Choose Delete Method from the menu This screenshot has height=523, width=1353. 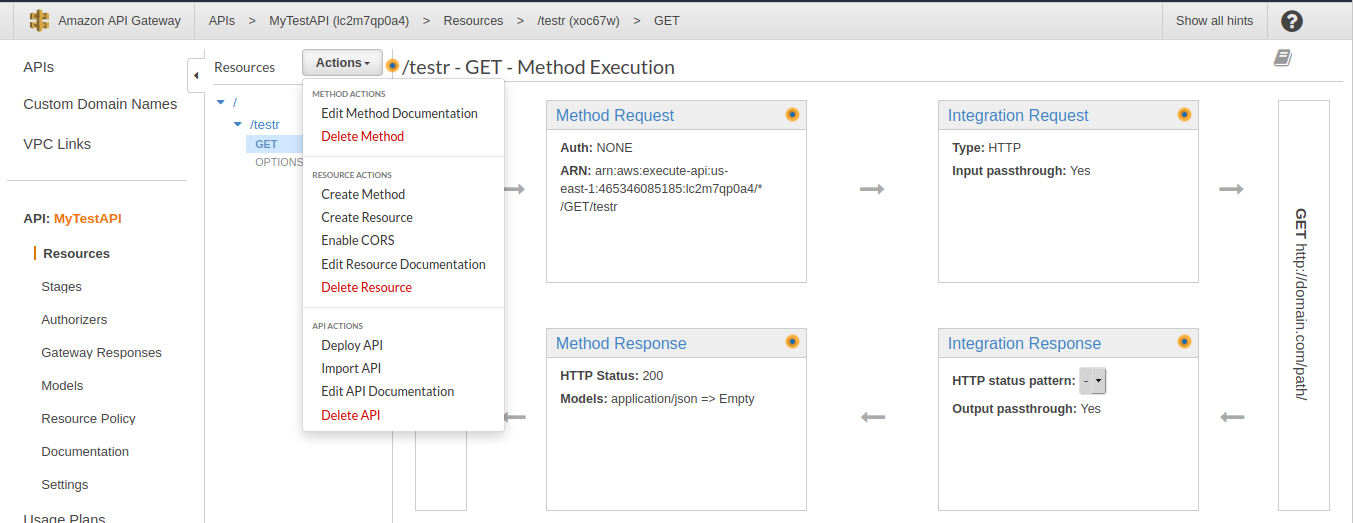[362, 136]
